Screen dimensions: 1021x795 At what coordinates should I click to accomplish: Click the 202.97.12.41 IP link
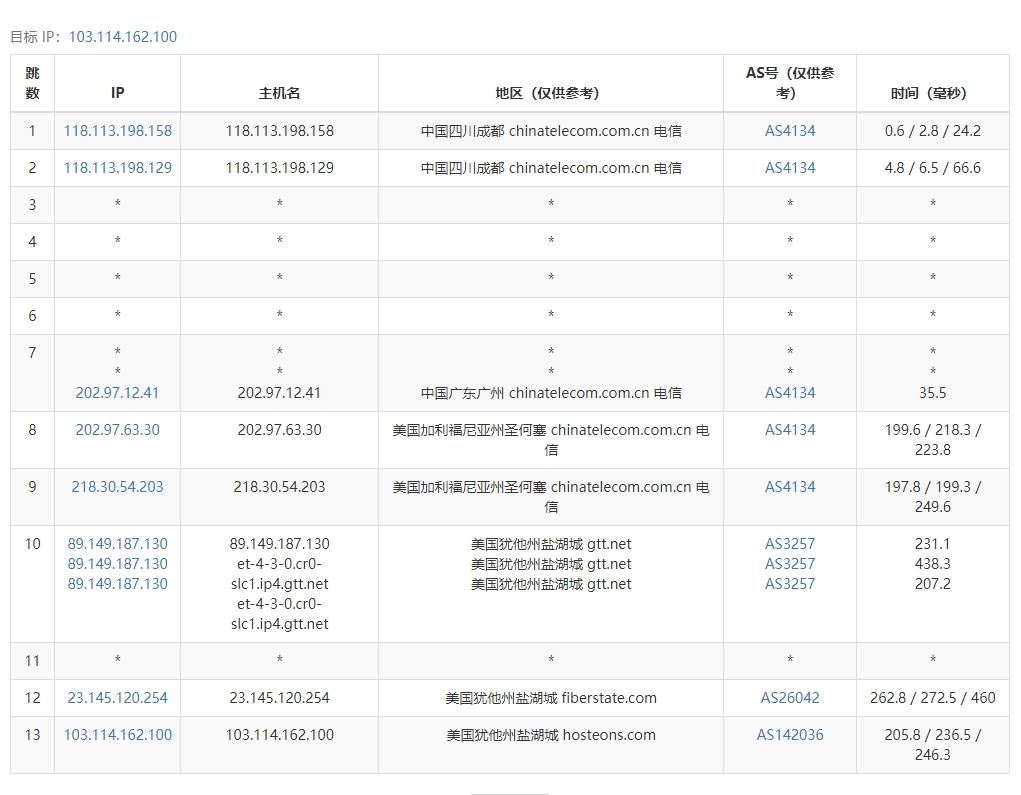pos(117,393)
